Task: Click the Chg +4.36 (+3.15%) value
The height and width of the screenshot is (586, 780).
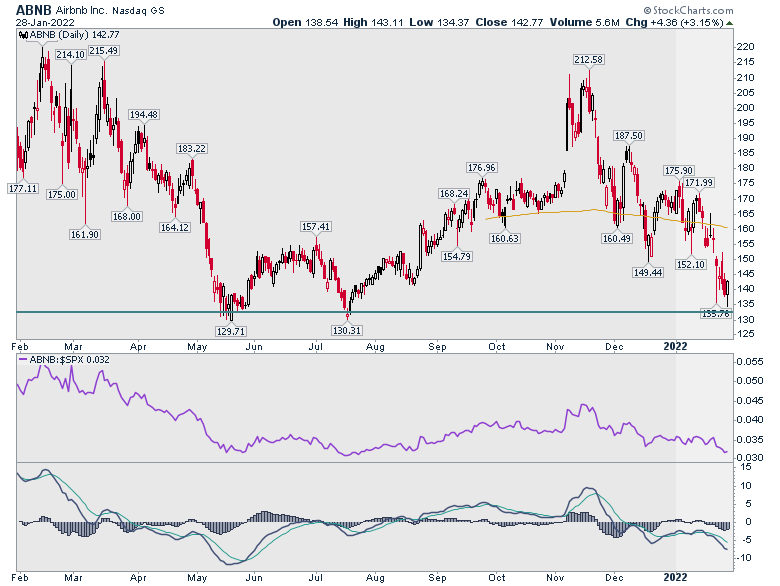Action: 674,22
